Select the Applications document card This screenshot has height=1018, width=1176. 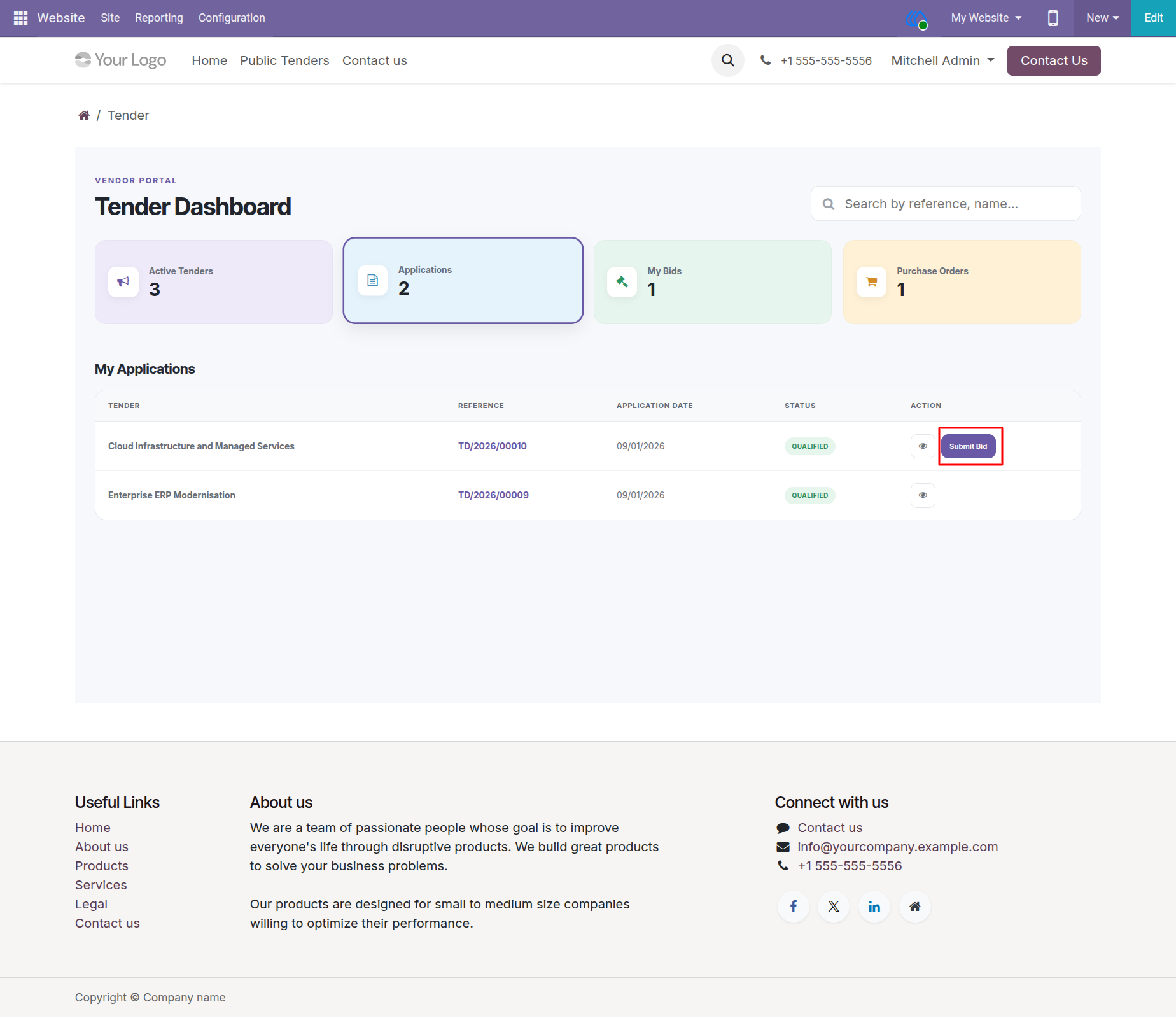[x=463, y=281]
